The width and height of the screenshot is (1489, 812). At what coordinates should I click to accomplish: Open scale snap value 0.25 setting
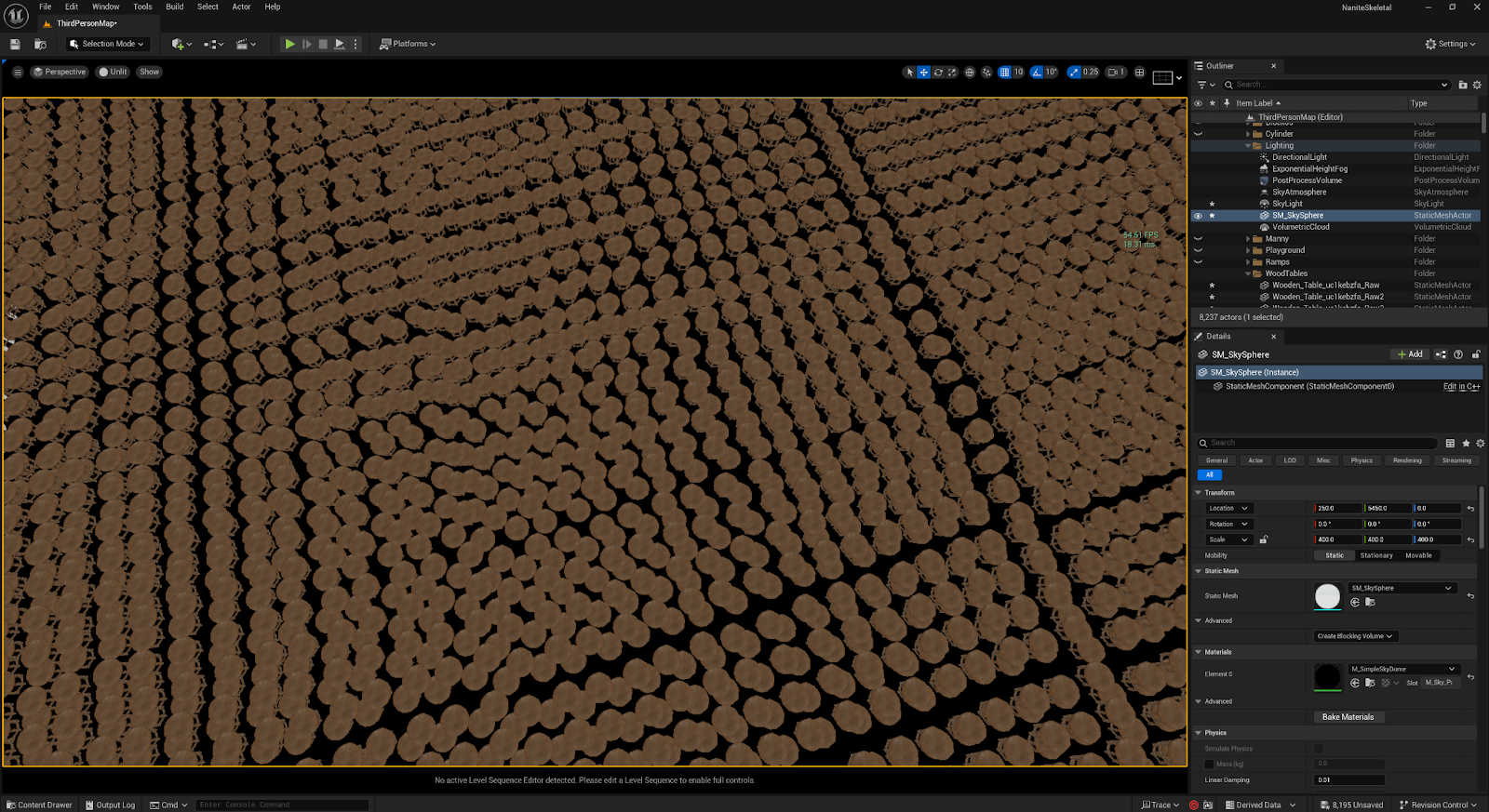[x=1091, y=72]
